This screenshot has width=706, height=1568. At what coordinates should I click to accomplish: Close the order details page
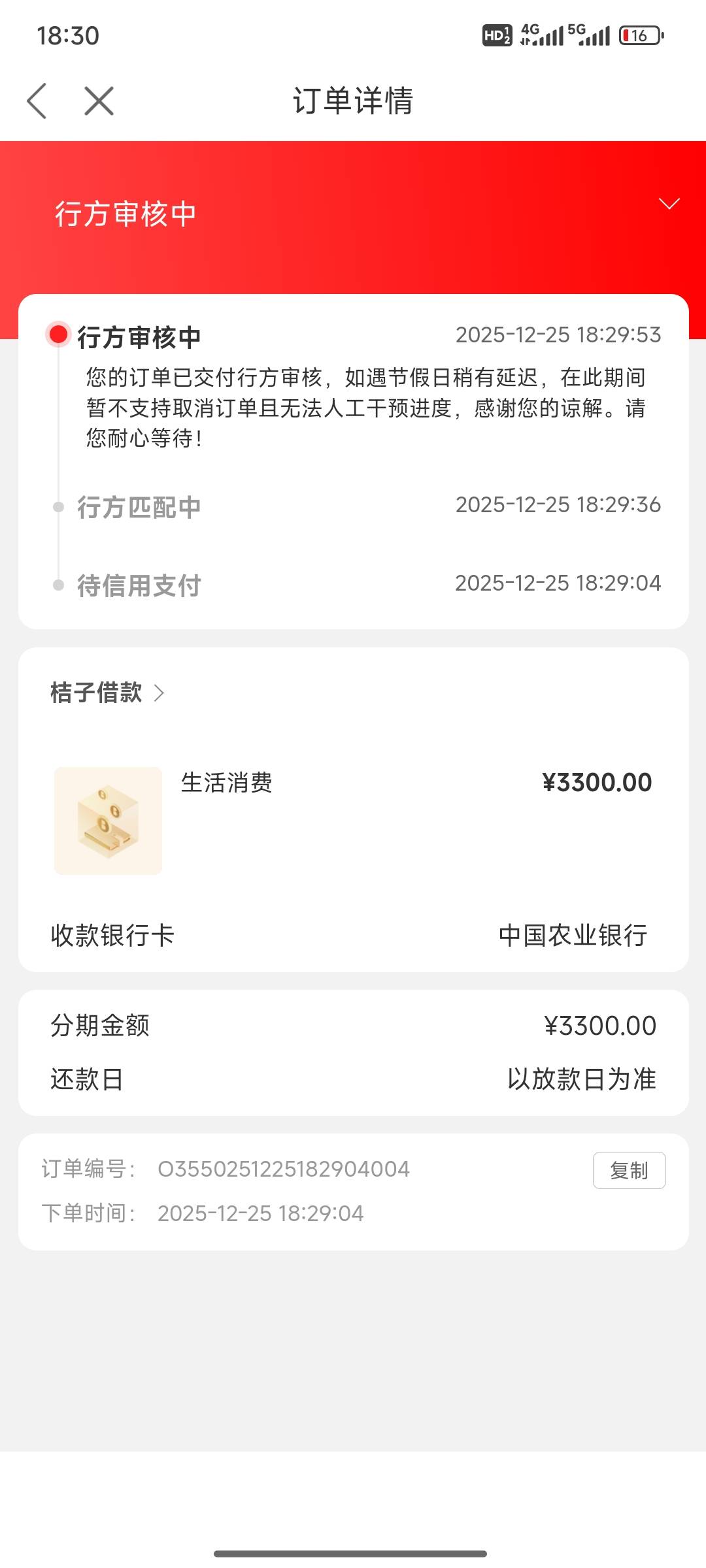99,101
